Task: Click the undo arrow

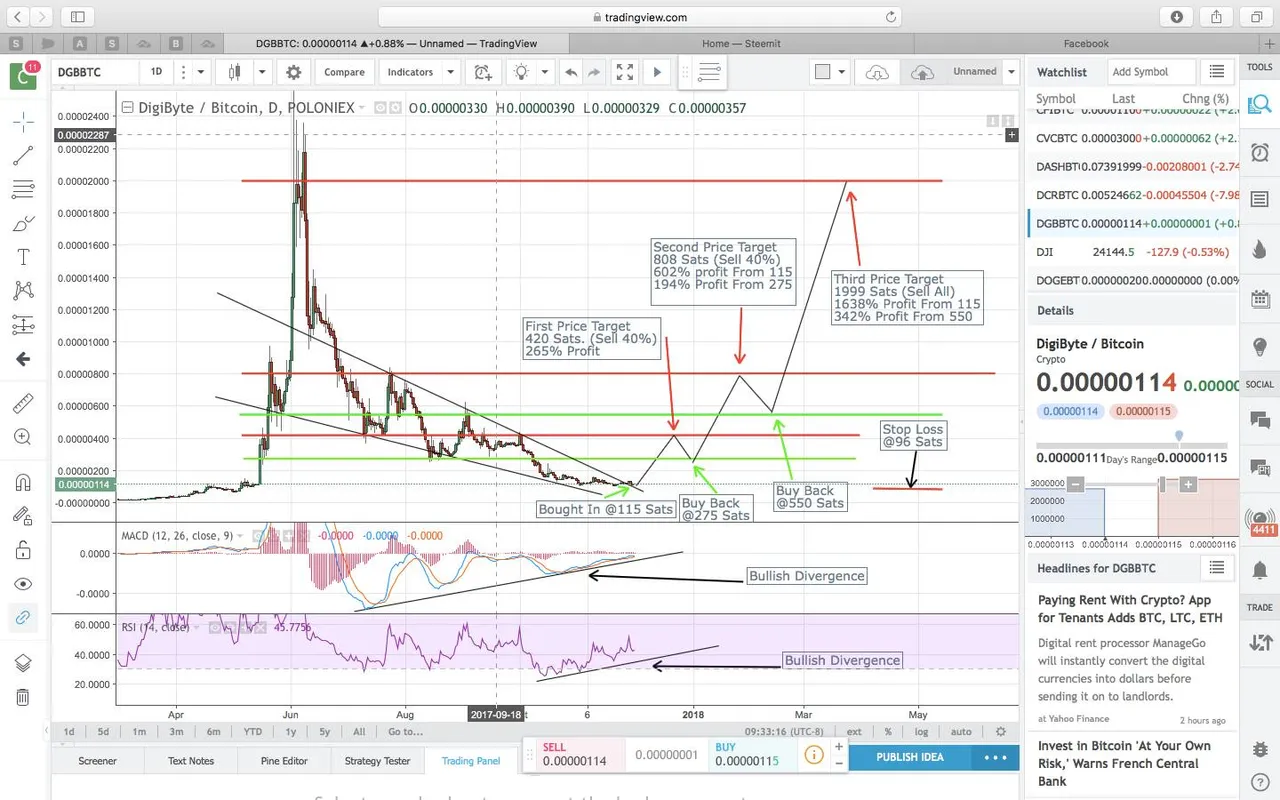Action: tap(571, 72)
